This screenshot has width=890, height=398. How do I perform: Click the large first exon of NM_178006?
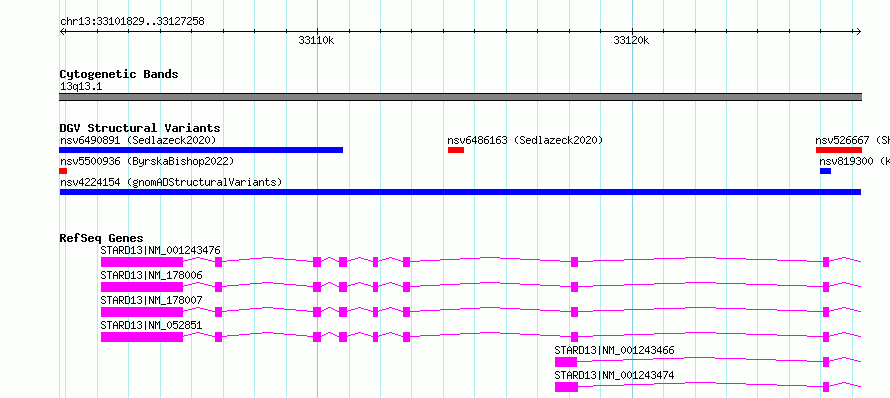[x=142, y=287]
